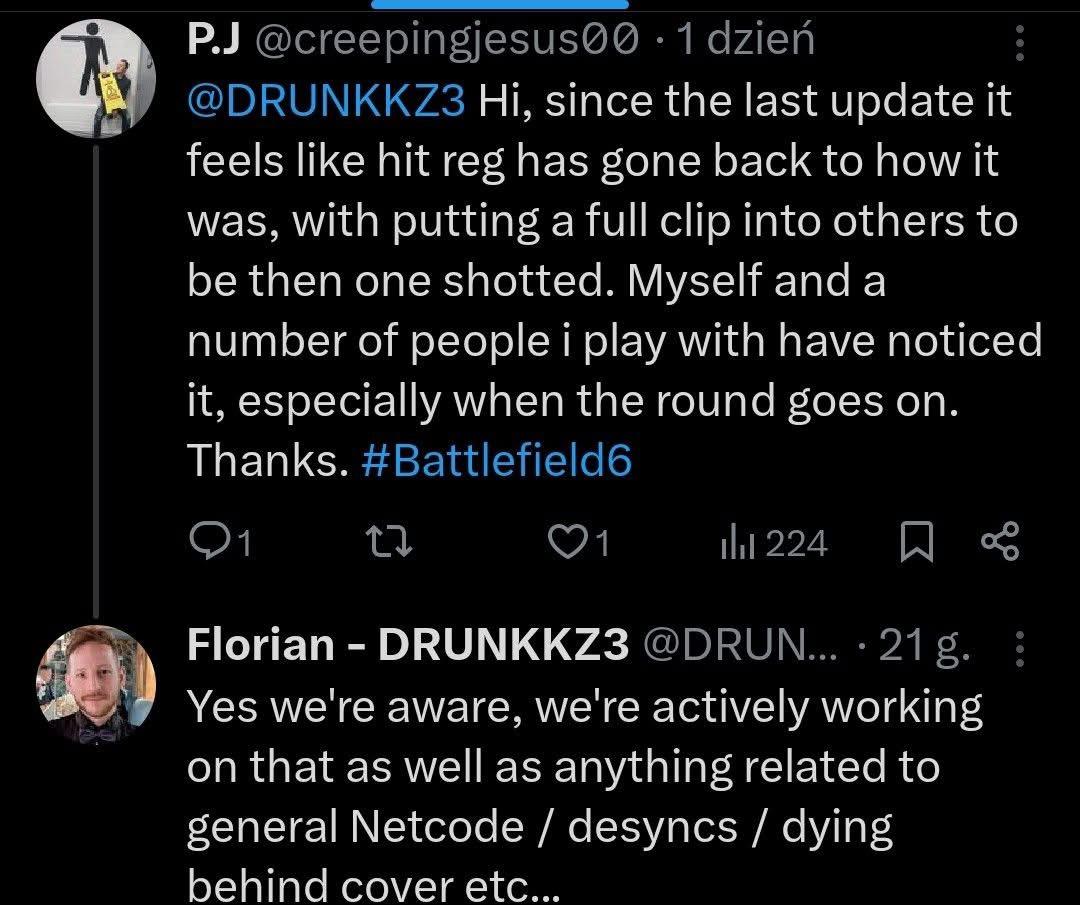Share P.J's tweet via share icon
This screenshot has height=905, width=1080.
point(998,543)
